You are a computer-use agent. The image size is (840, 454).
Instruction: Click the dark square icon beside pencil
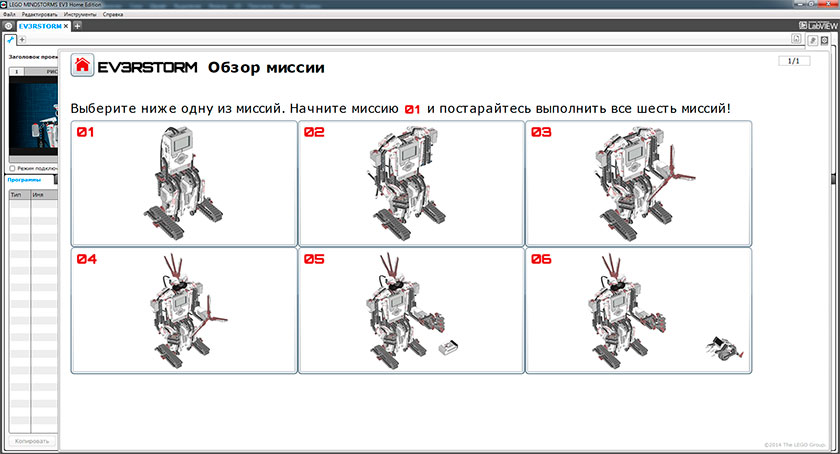(x=824, y=40)
